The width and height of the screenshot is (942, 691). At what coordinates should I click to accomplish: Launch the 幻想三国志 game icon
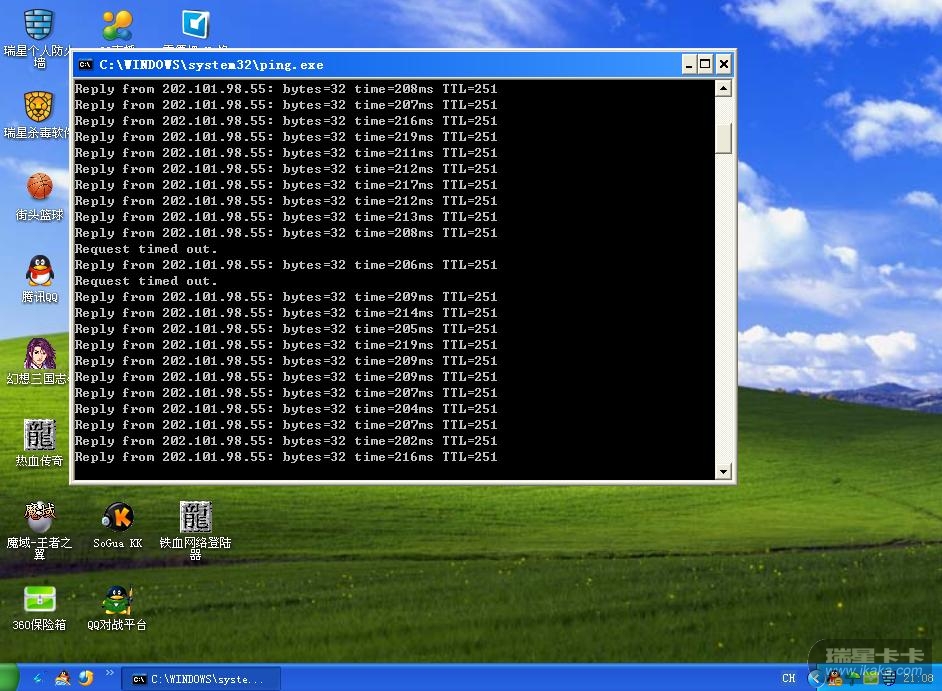click(39, 353)
